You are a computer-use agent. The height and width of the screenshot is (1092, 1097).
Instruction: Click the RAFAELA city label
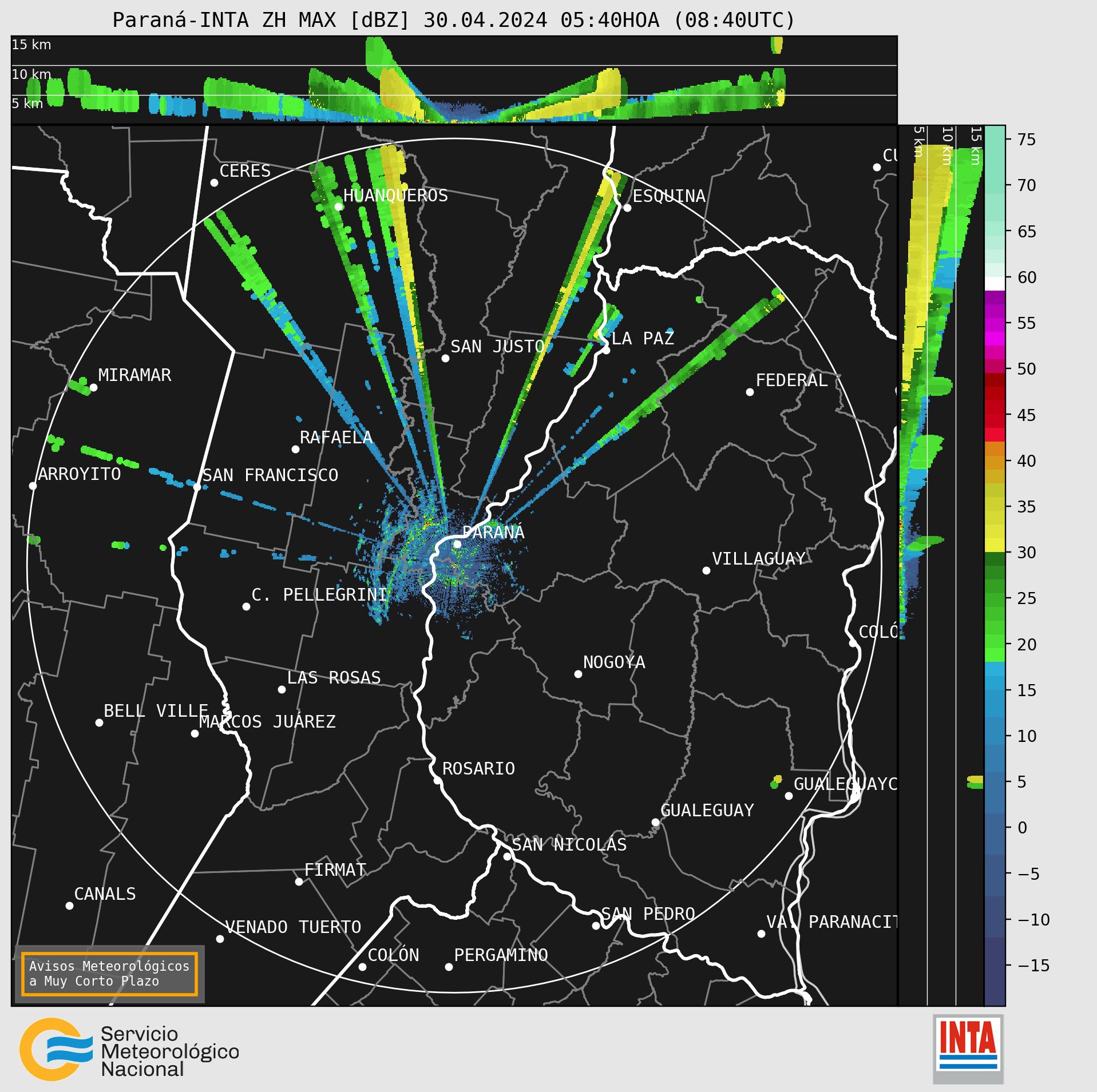336,438
